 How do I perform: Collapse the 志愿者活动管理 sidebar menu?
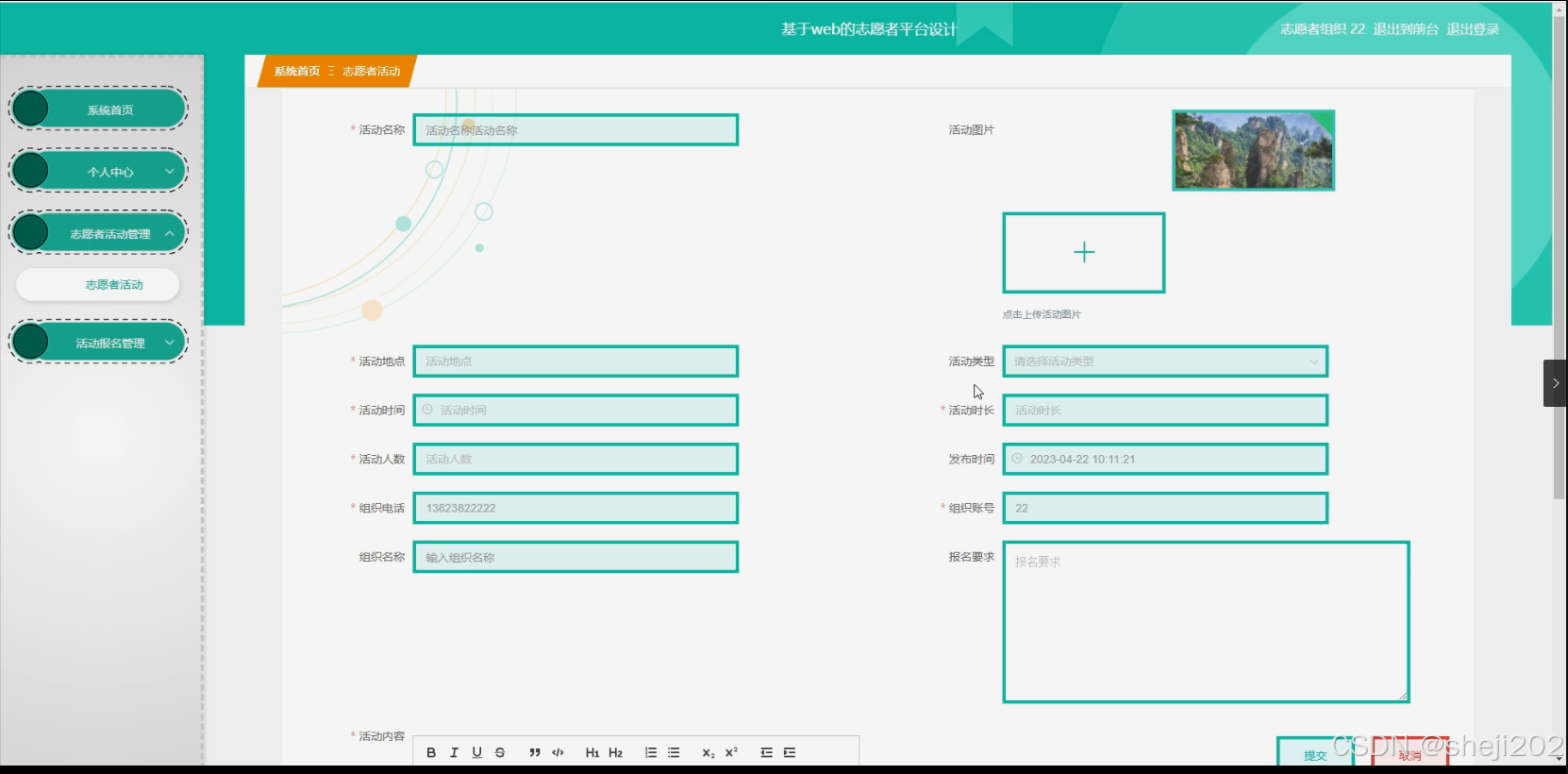[98, 233]
